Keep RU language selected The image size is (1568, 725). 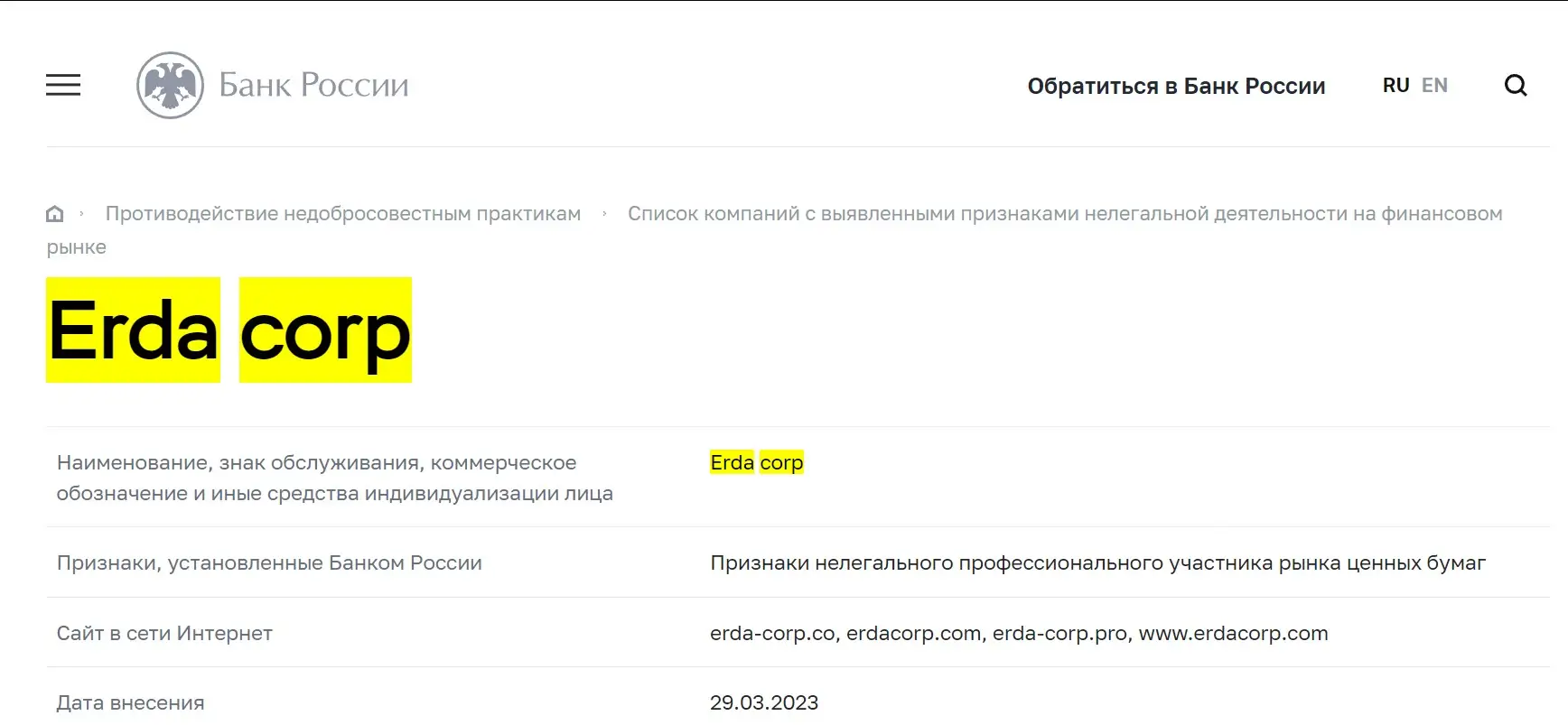pos(1395,84)
